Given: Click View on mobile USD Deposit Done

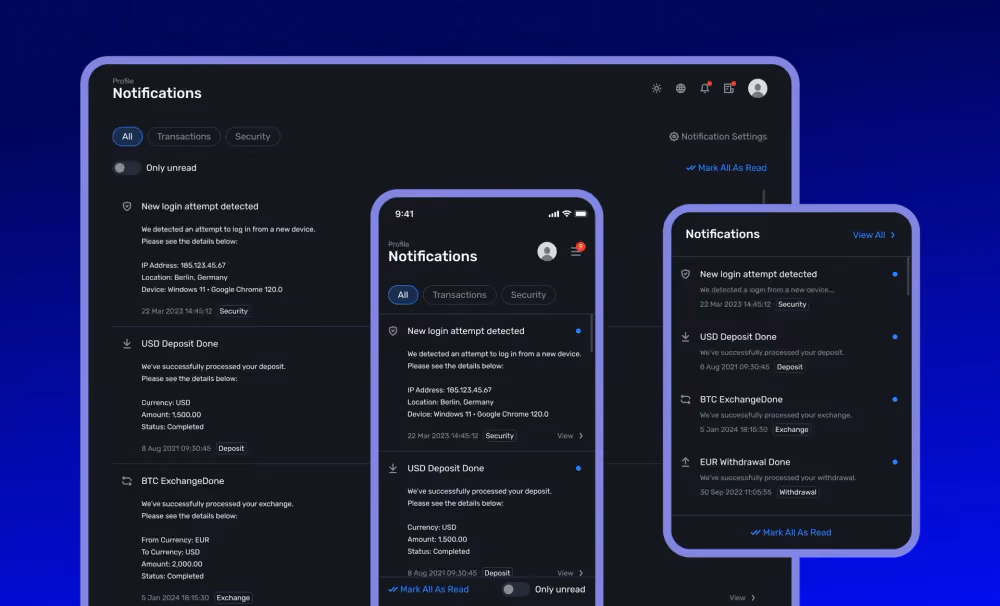Looking at the screenshot, I should click(570, 573).
